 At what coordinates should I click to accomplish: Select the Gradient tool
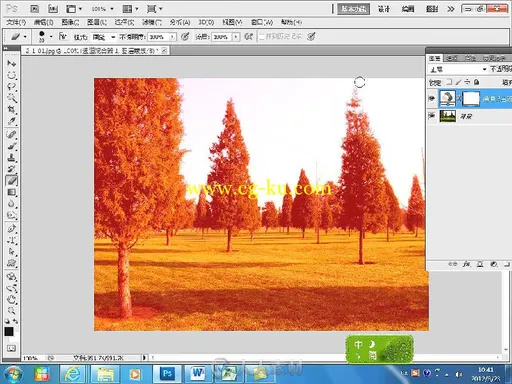click(12, 192)
